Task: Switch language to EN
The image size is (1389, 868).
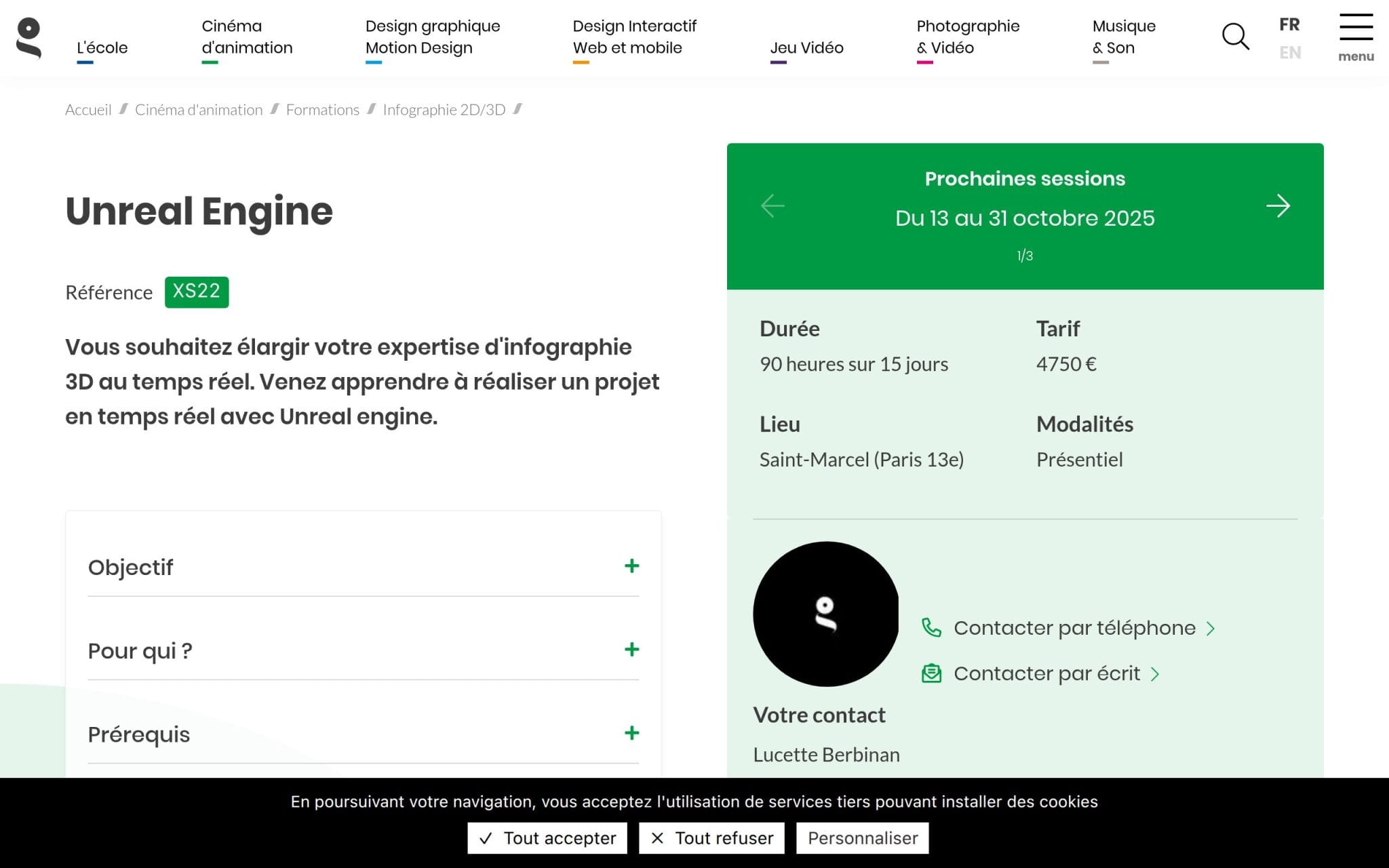Action: (x=1290, y=52)
